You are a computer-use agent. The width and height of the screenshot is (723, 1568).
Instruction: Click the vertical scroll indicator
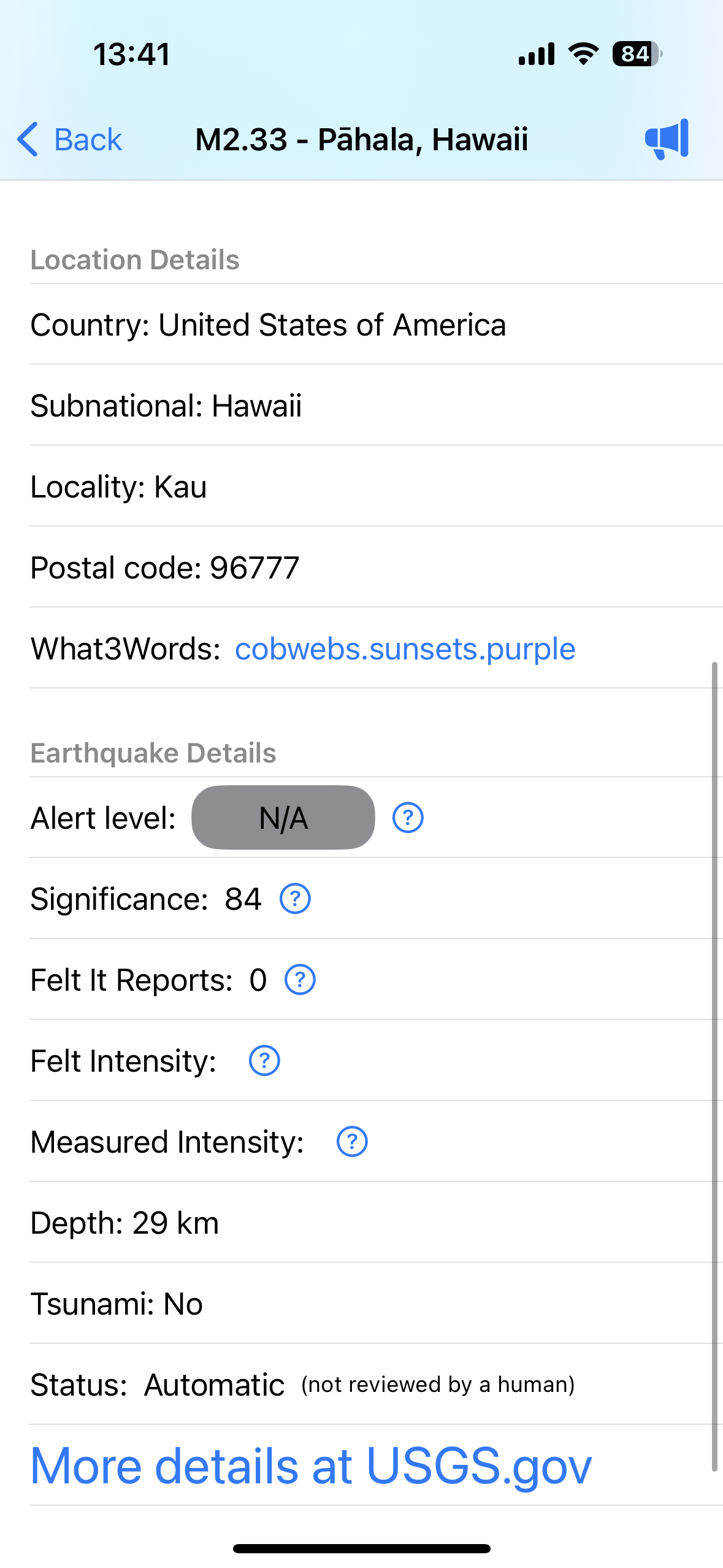tap(714, 1066)
